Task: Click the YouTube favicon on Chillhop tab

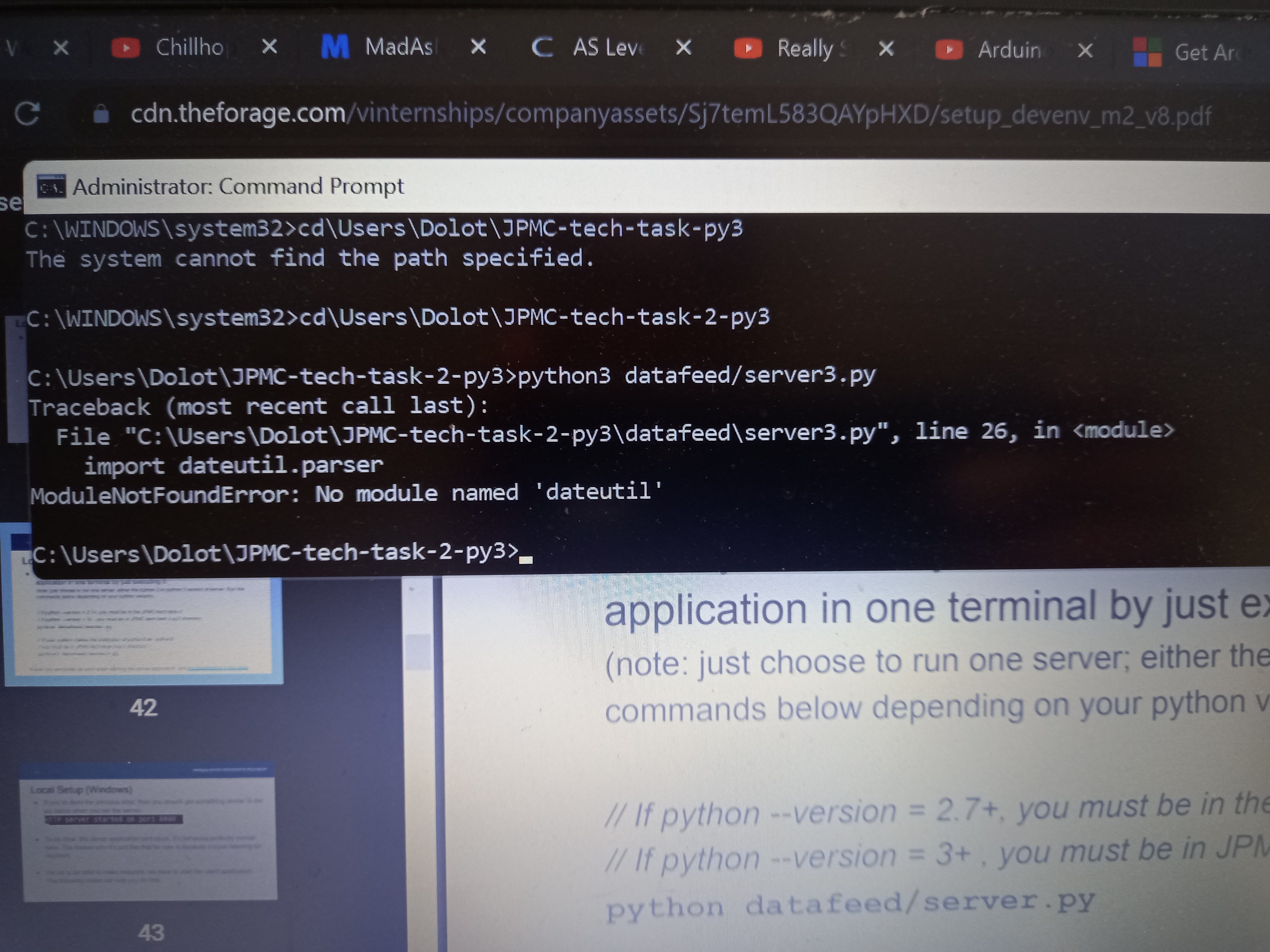Action: pyautogui.click(x=126, y=48)
